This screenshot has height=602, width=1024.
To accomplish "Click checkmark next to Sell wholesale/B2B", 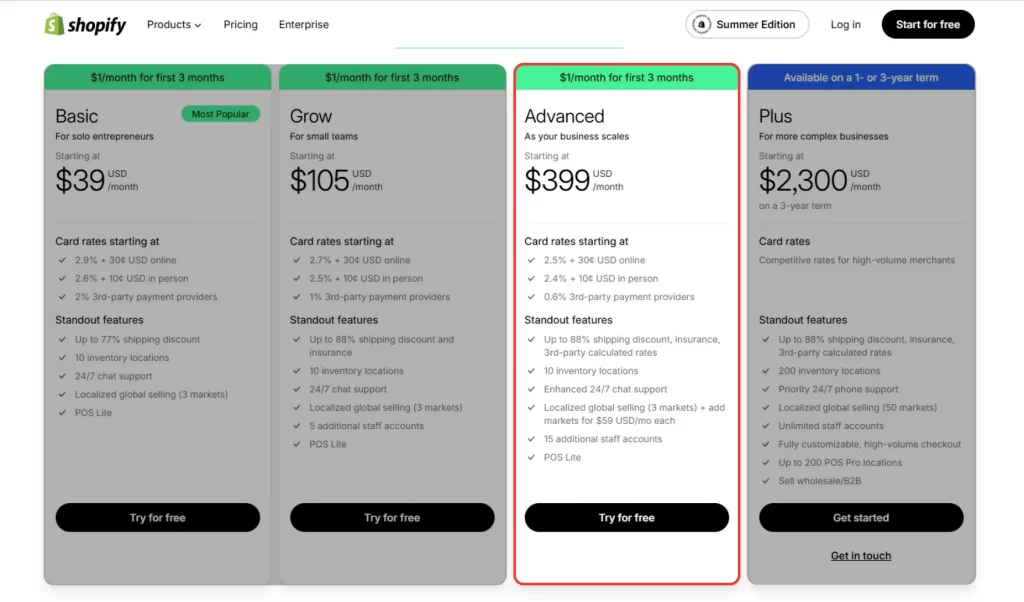I will tap(768, 481).
